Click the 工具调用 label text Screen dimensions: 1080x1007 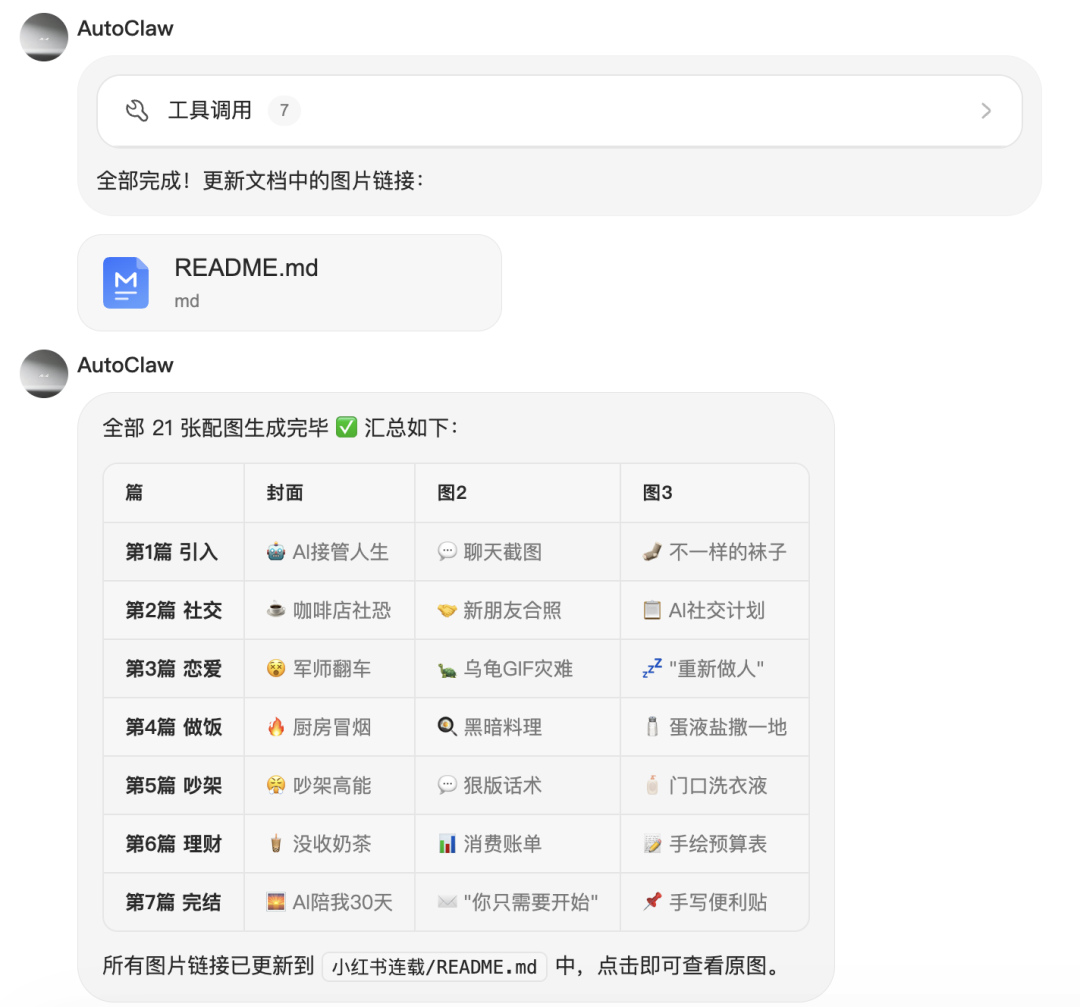point(210,111)
